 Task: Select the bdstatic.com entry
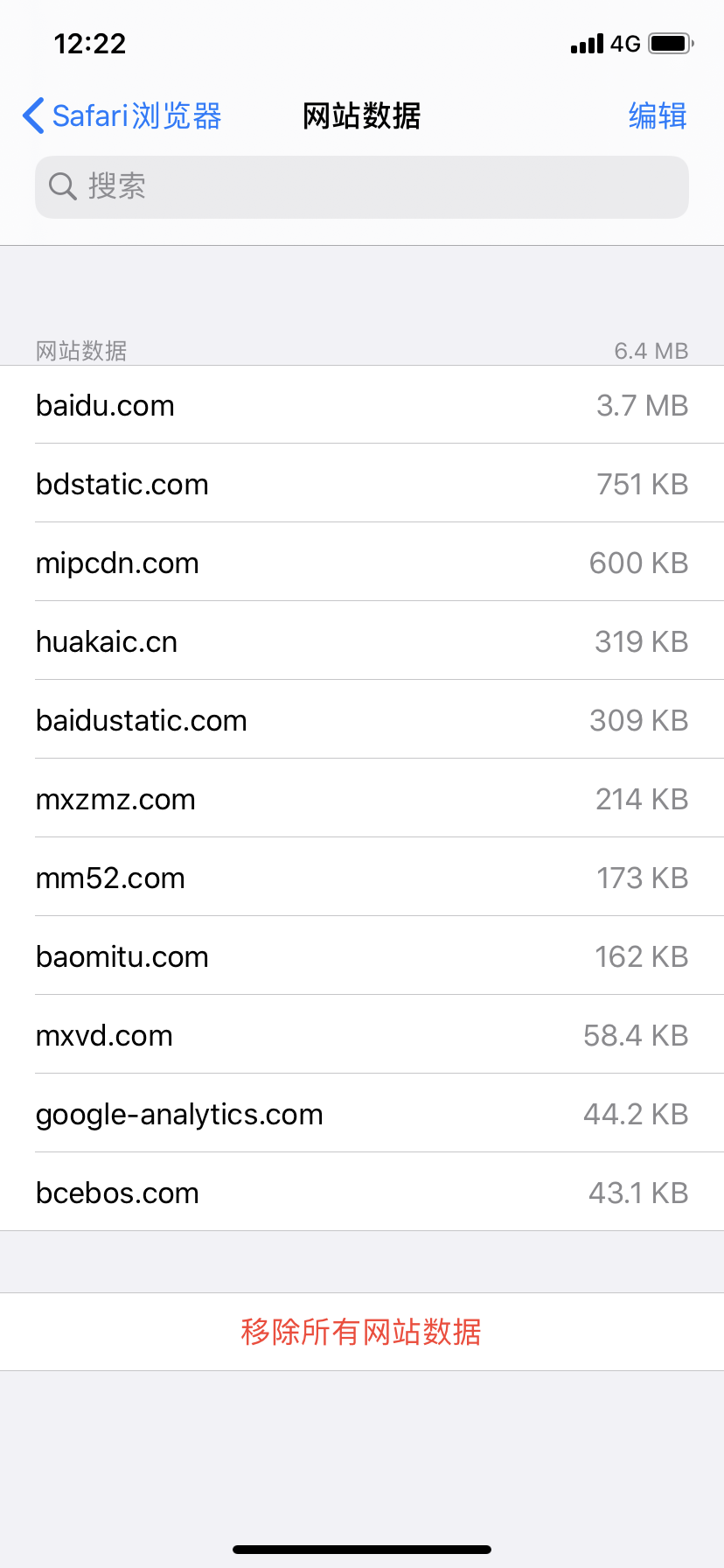pos(362,484)
